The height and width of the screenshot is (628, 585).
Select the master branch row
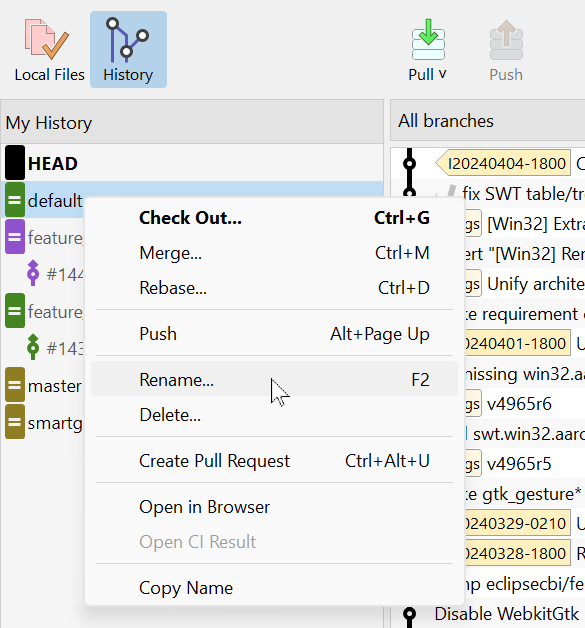43,385
